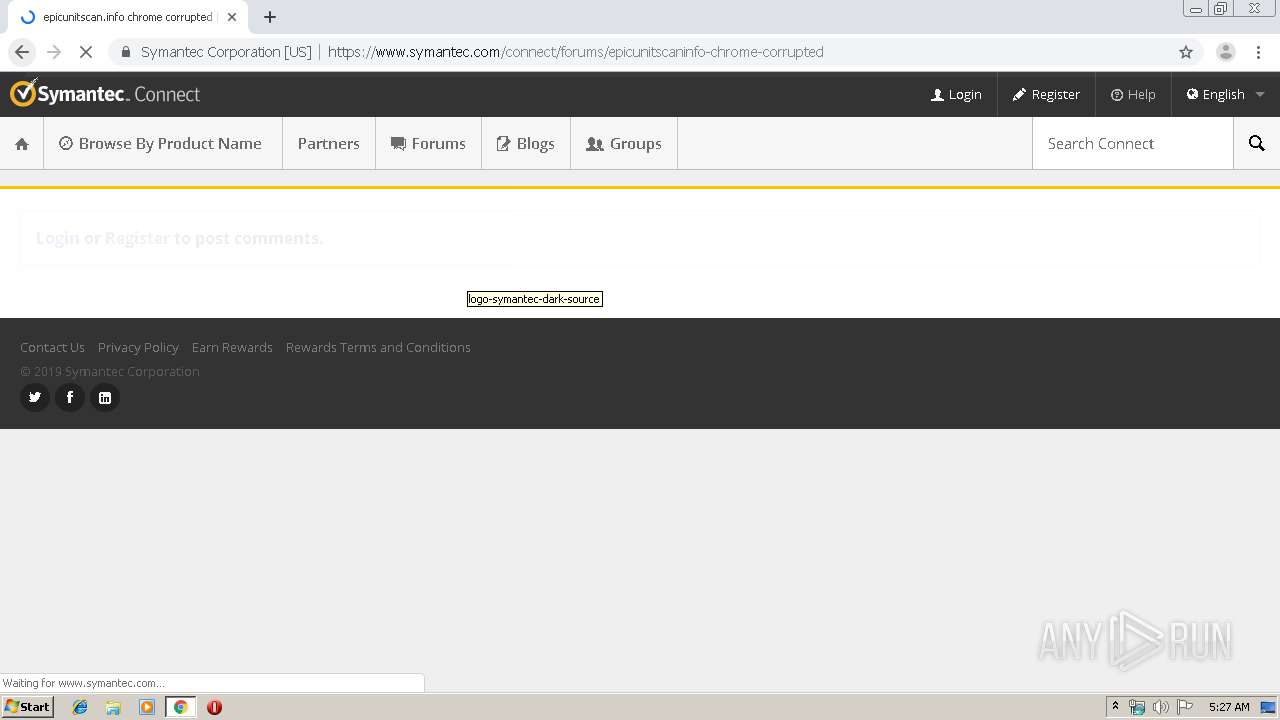Click the Action Center flag tray icon

click(1185, 707)
